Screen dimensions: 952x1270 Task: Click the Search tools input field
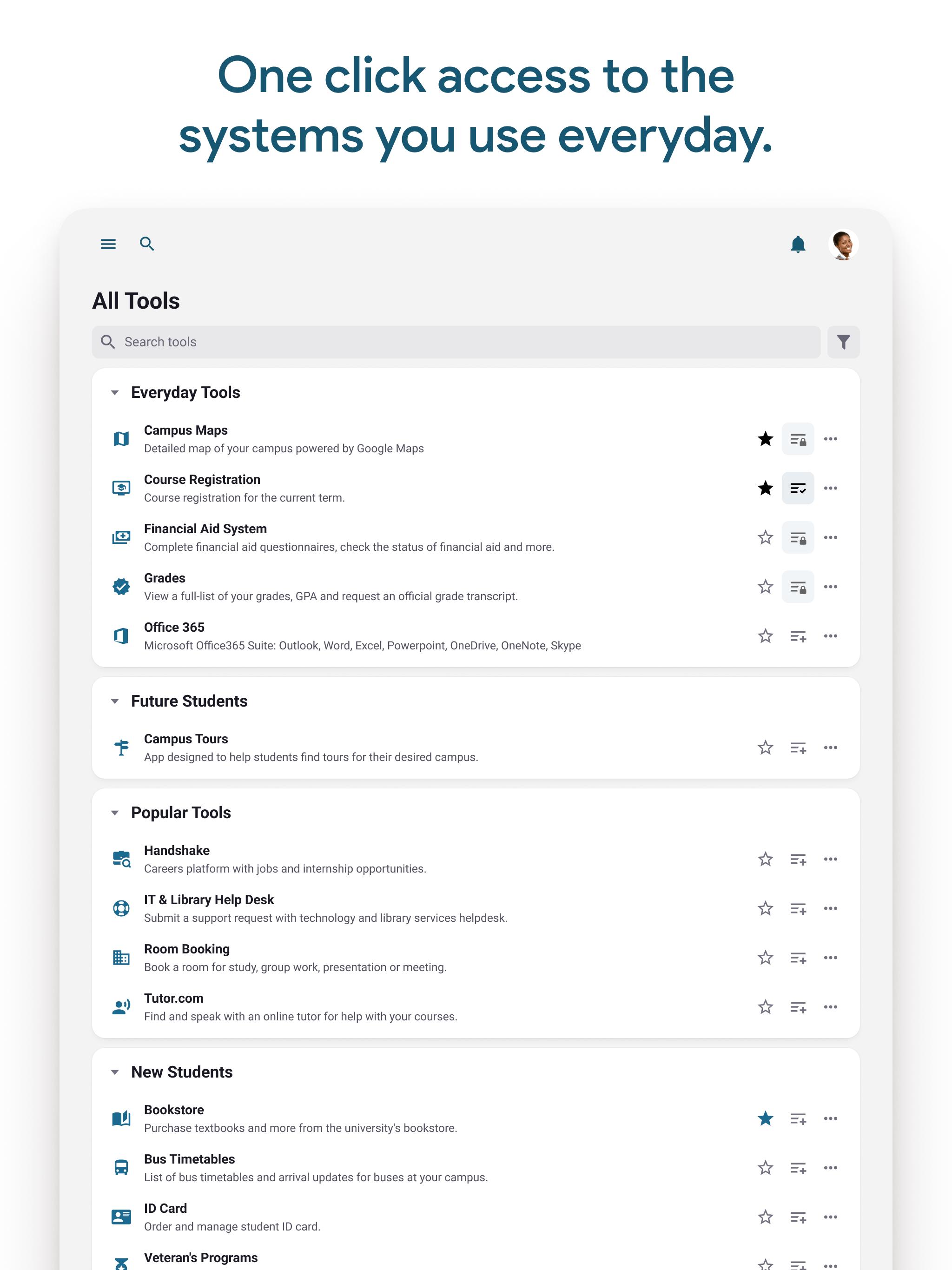(456, 342)
